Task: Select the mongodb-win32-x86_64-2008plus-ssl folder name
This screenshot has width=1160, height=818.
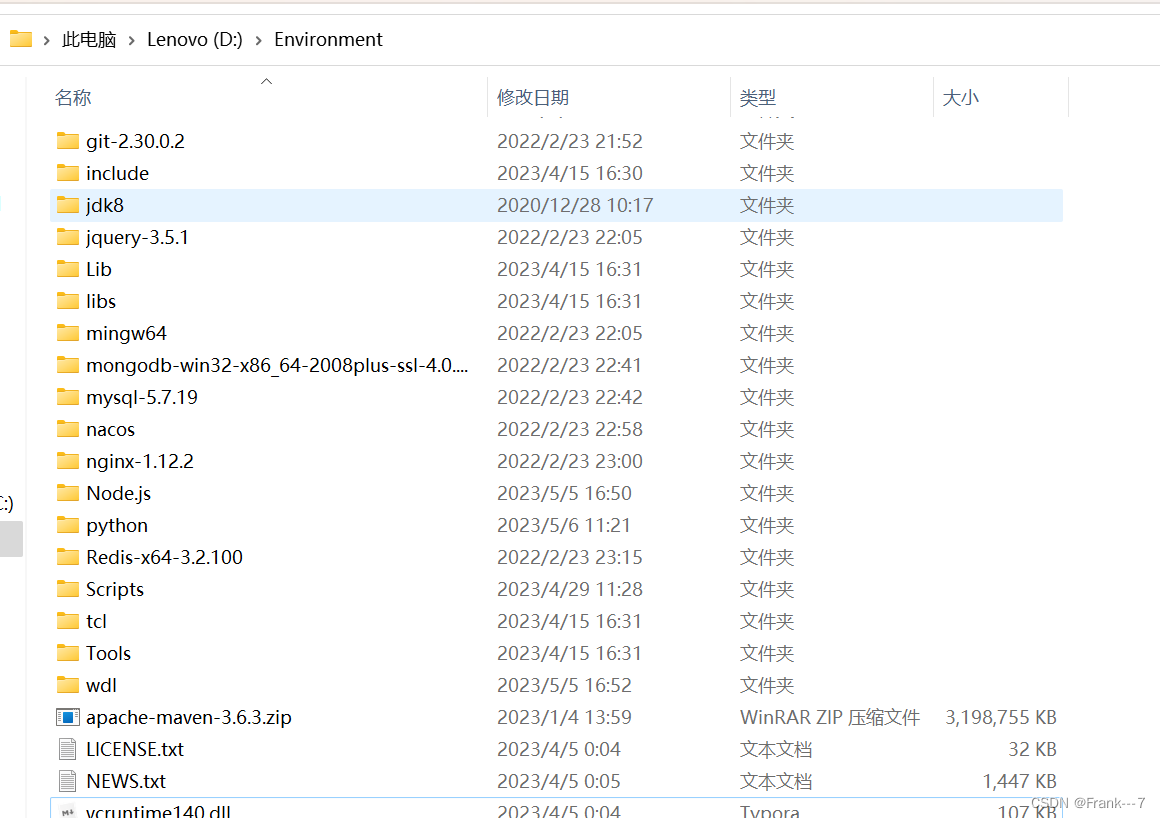Action: click(277, 365)
